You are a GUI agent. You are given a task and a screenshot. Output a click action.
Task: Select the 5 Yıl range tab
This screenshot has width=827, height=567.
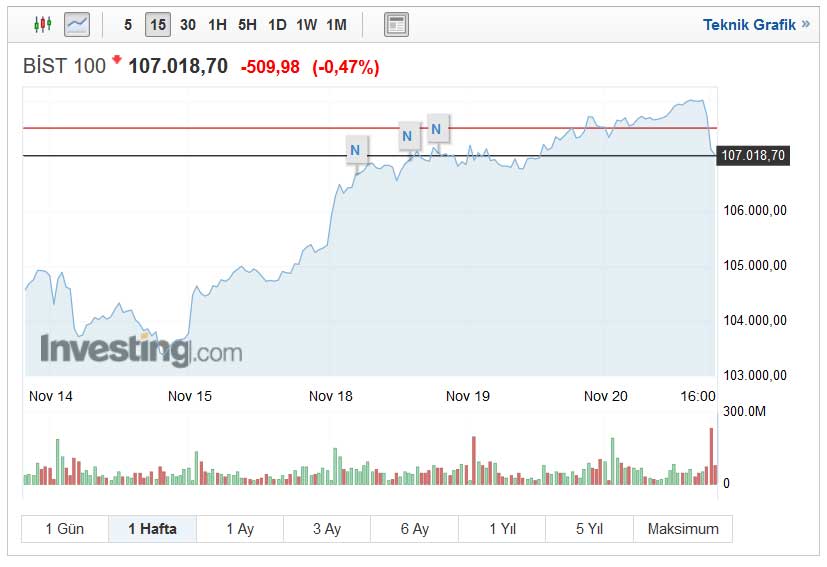(589, 528)
